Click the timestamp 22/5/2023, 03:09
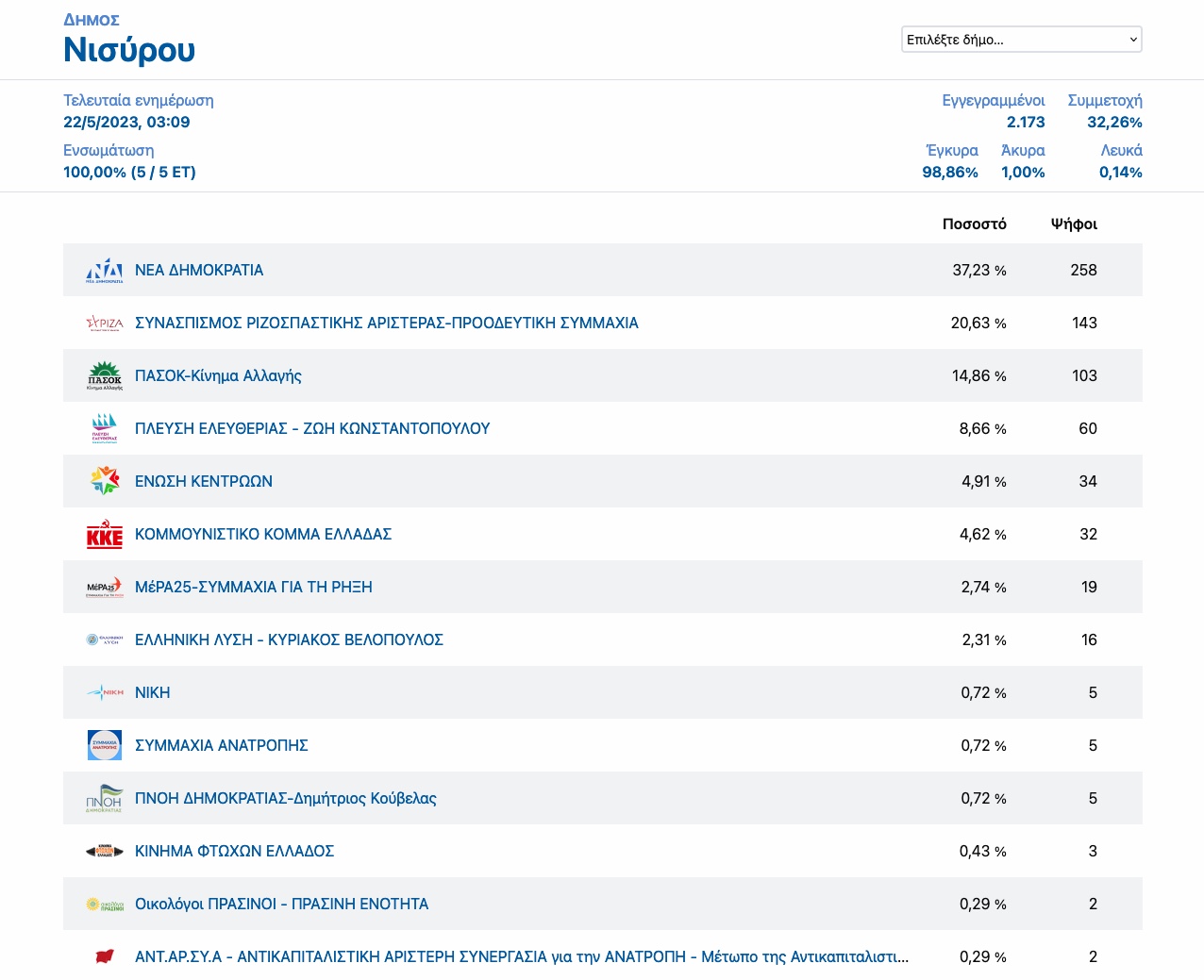This screenshot has width=1204, height=980. coord(126,122)
